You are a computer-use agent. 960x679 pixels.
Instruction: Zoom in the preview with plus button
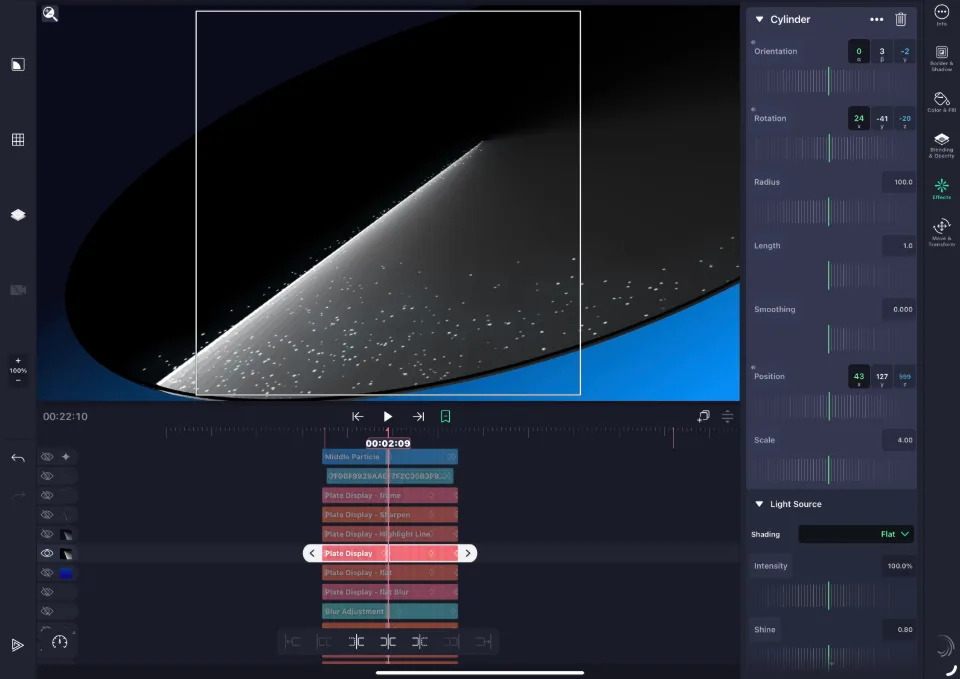point(18,361)
